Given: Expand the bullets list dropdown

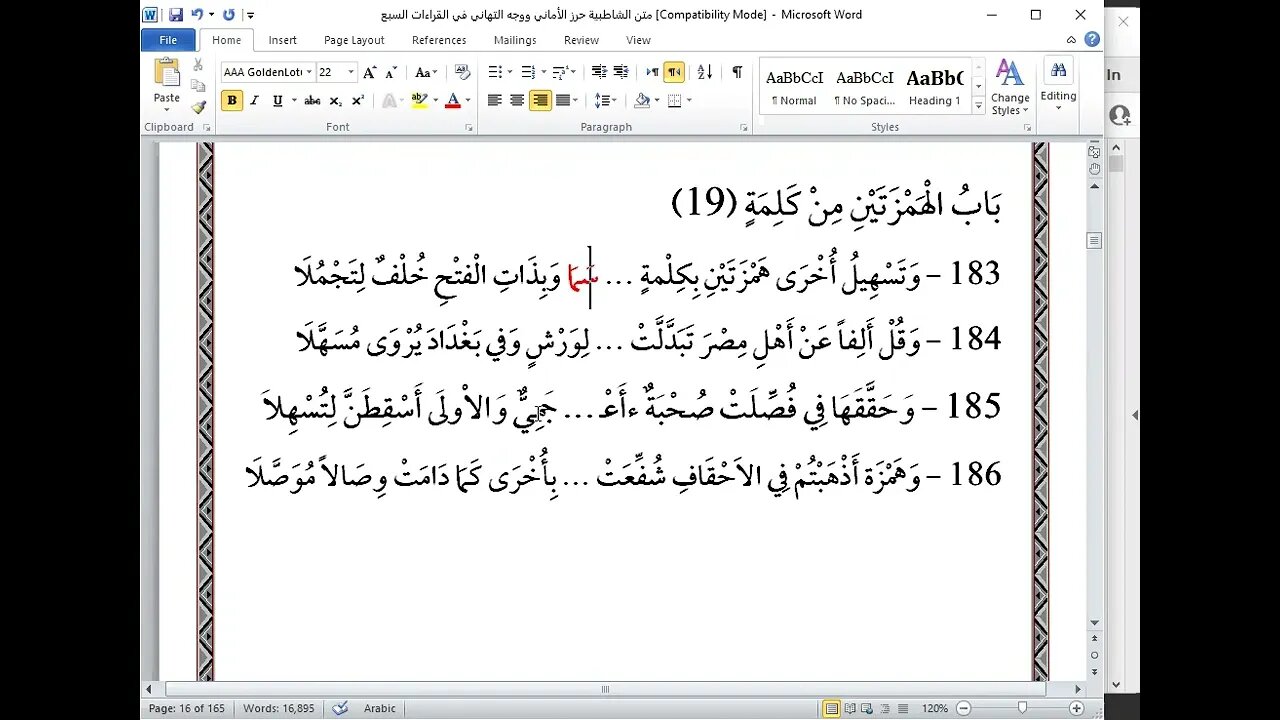Looking at the screenshot, I should pos(509,72).
